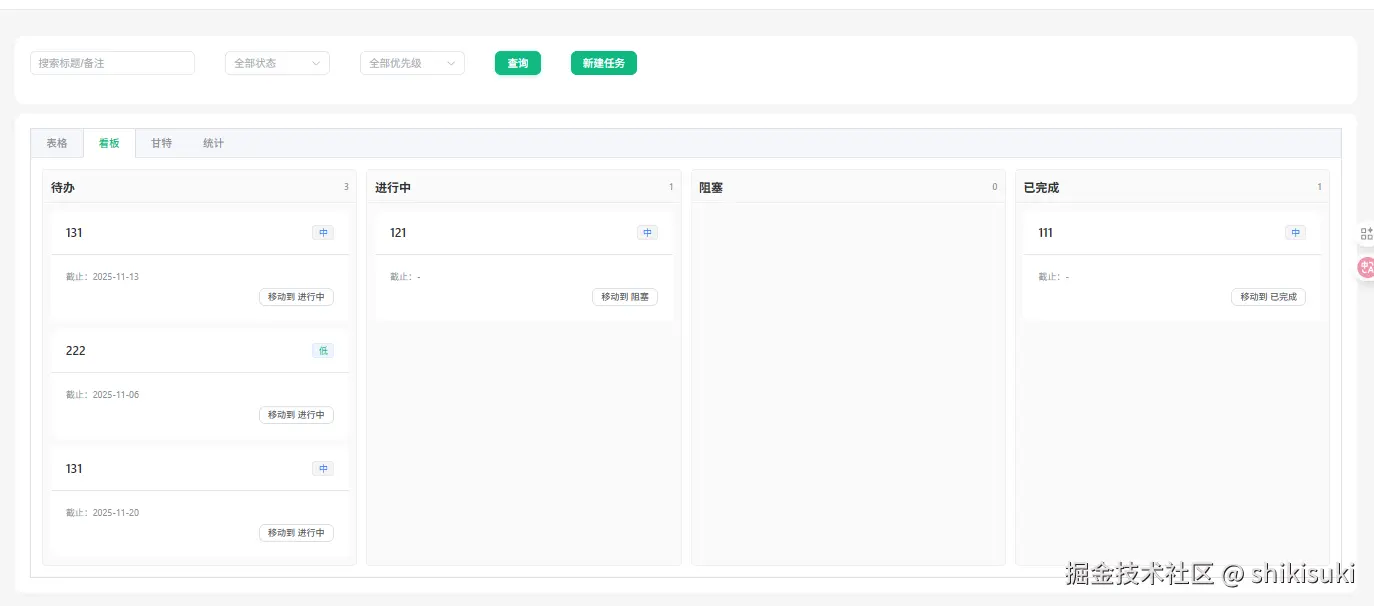Click the 中 priority badge on bottom 131 task
The image size is (1374, 606).
(x=322, y=468)
